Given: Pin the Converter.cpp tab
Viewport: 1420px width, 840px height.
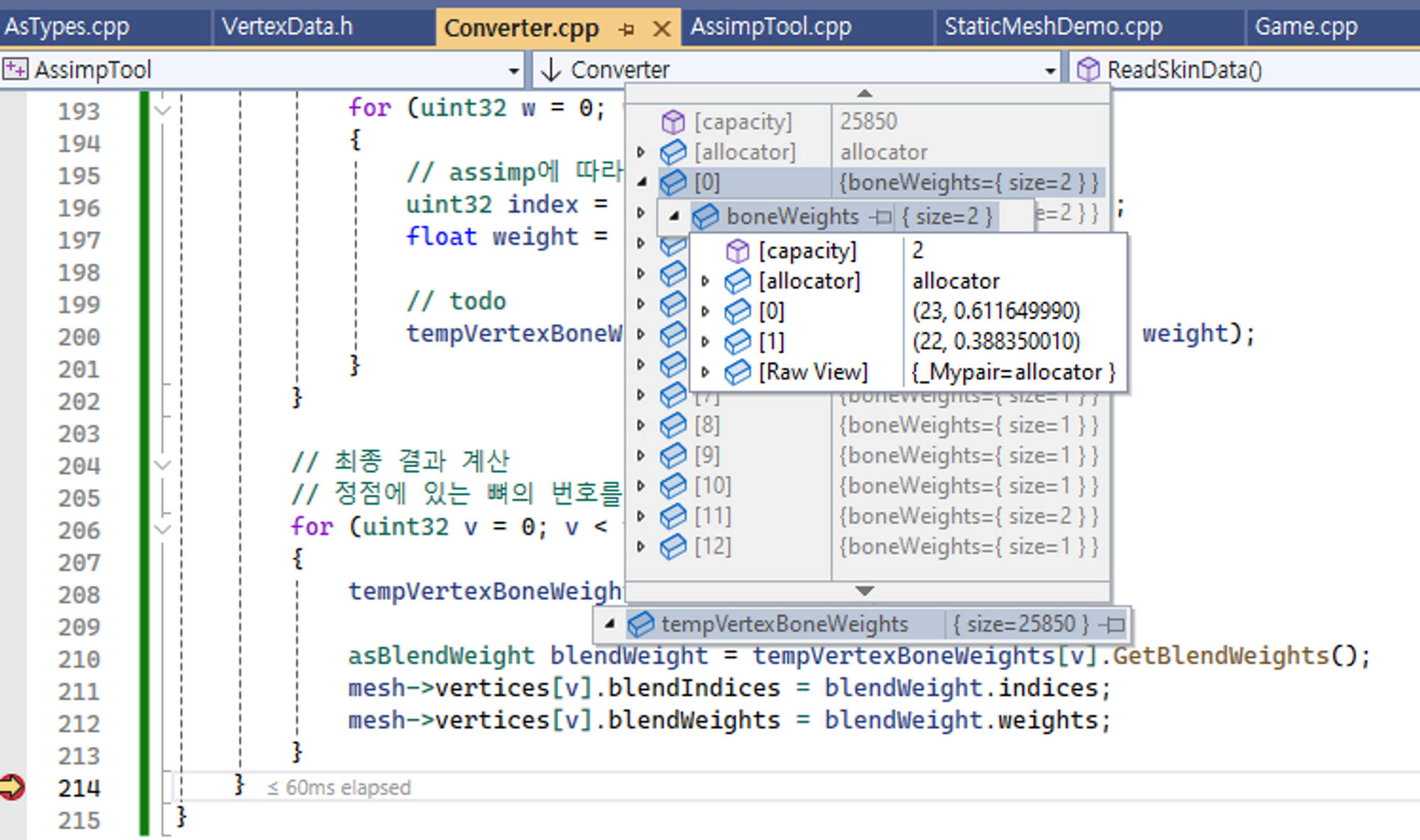Looking at the screenshot, I should [x=626, y=29].
